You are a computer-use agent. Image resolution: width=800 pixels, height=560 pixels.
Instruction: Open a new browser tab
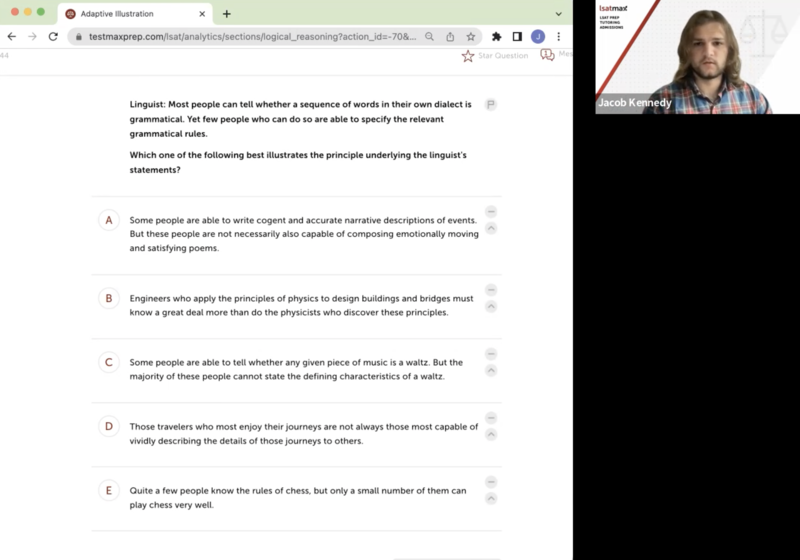click(227, 13)
